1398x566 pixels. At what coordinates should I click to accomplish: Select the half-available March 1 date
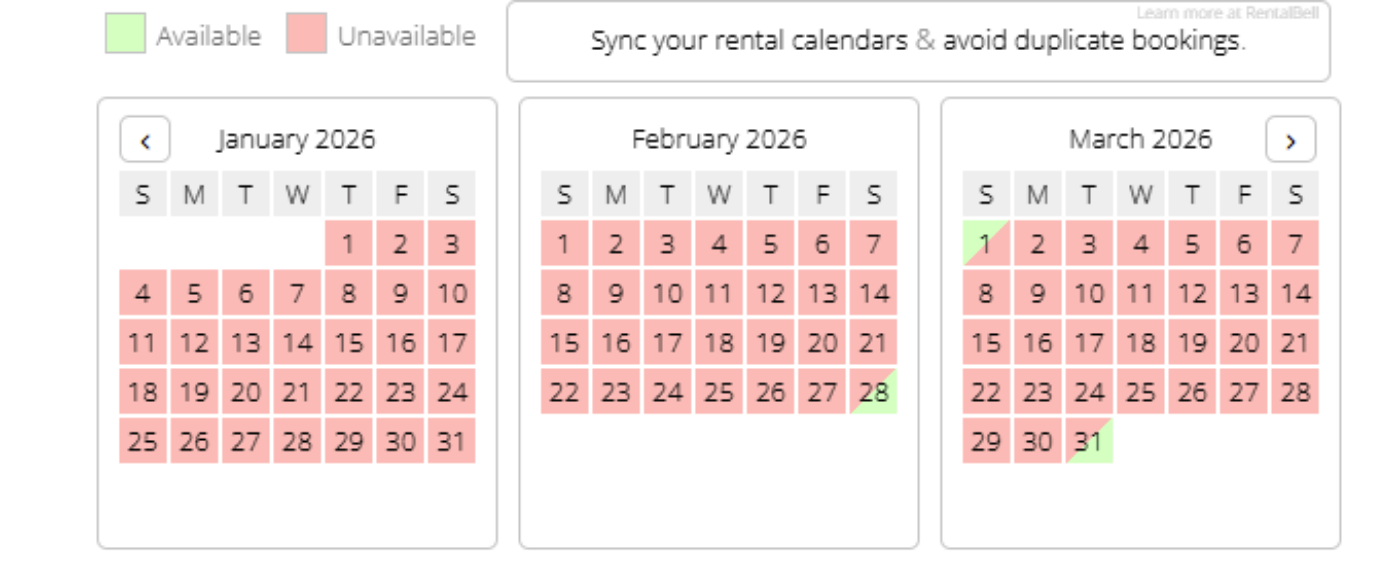coord(986,244)
